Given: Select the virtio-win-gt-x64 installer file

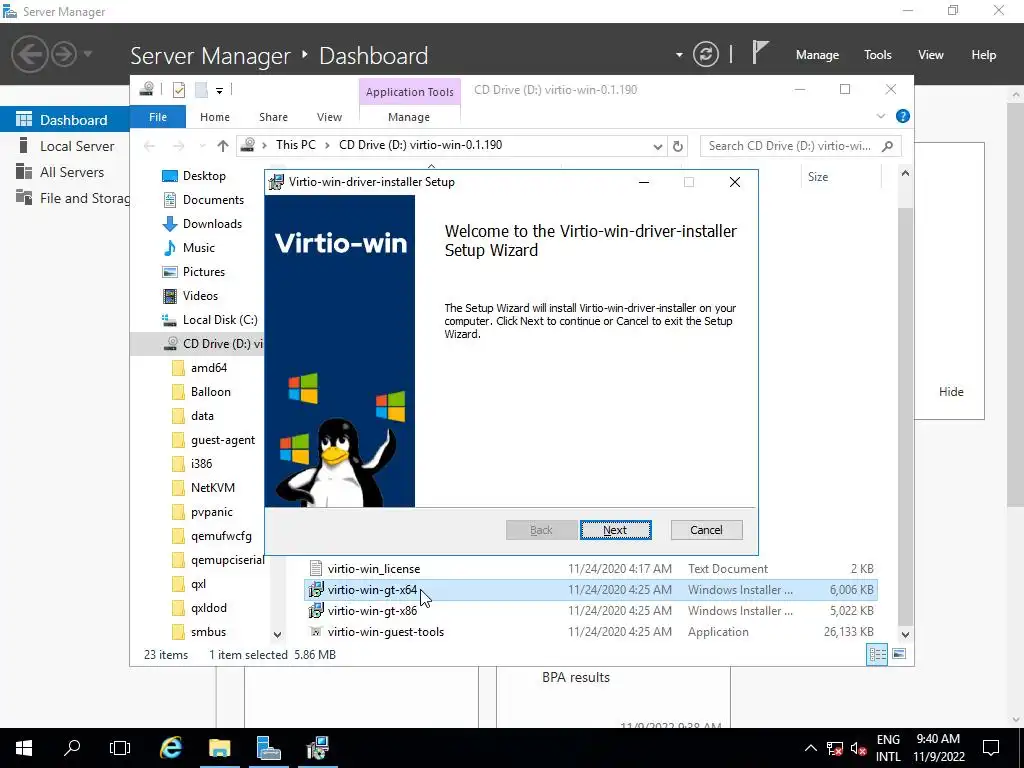Looking at the screenshot, I should coord(591,590).
